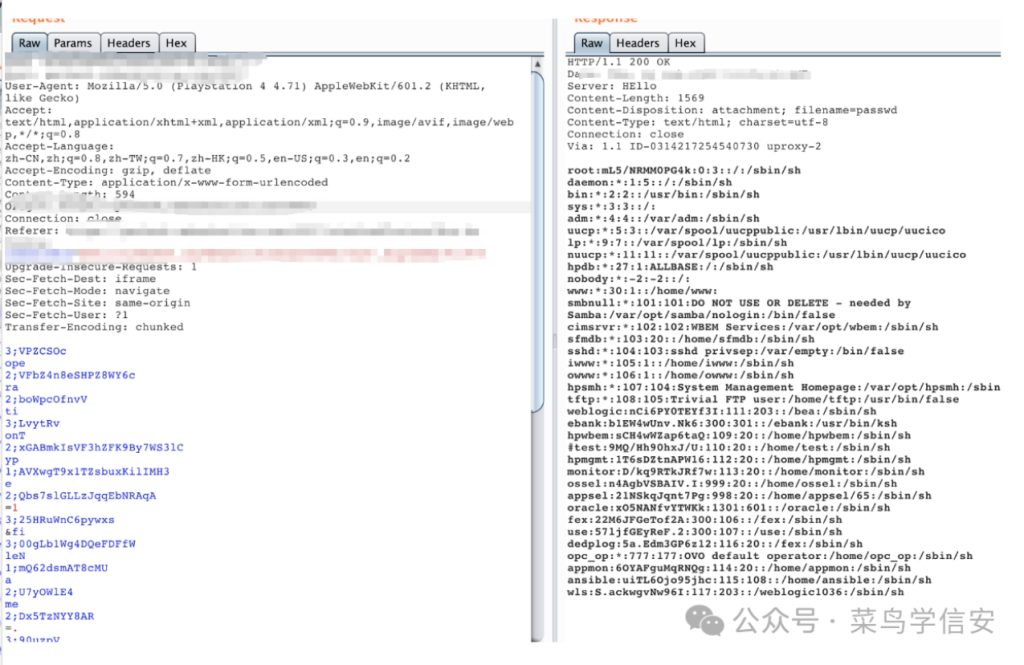The height and width of the screenshot is (665, 1024).
Task: Click the 'nobody:*:-2:-2' passwd line
Action: pos(628,279)
